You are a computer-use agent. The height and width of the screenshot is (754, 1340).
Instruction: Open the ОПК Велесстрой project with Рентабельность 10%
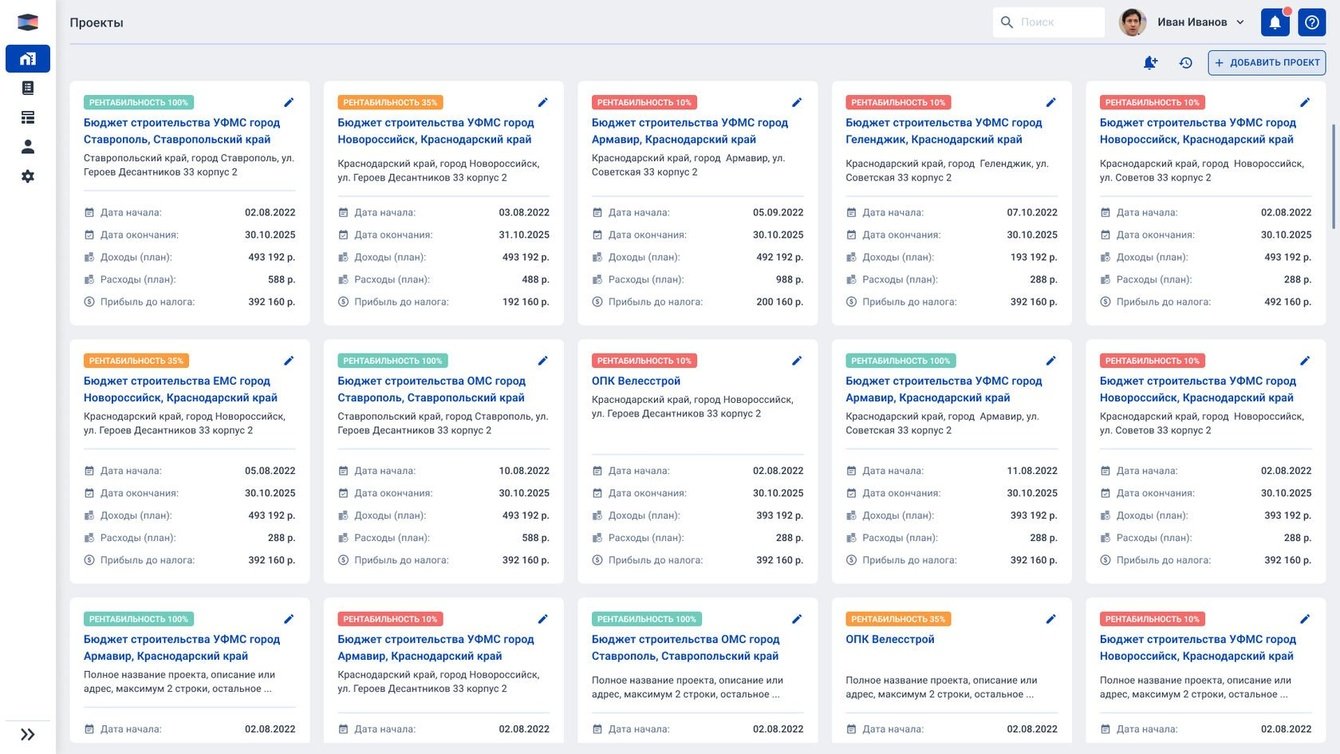coord(636,381)
